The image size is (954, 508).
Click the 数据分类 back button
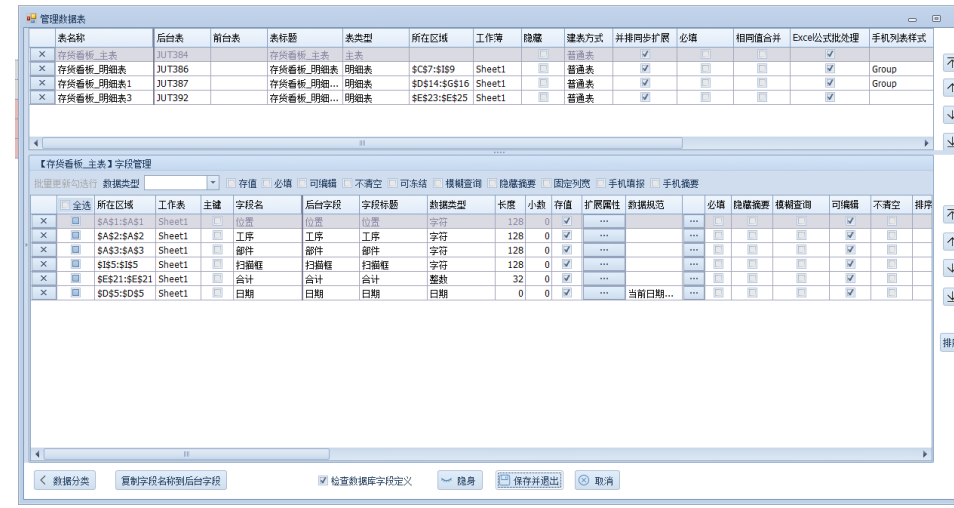click(64, 481)
